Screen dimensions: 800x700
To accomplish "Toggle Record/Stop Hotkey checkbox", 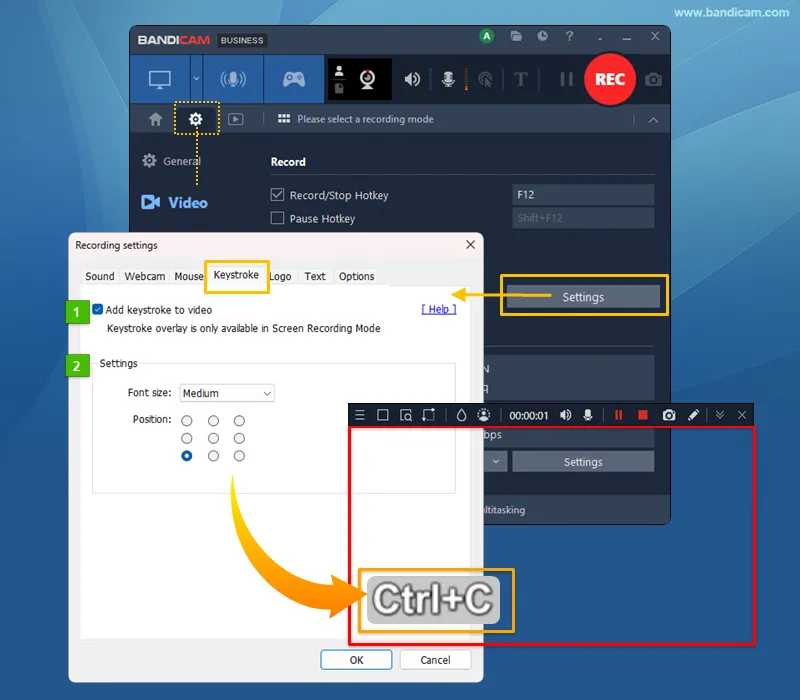I will click(x=277, y=194).
